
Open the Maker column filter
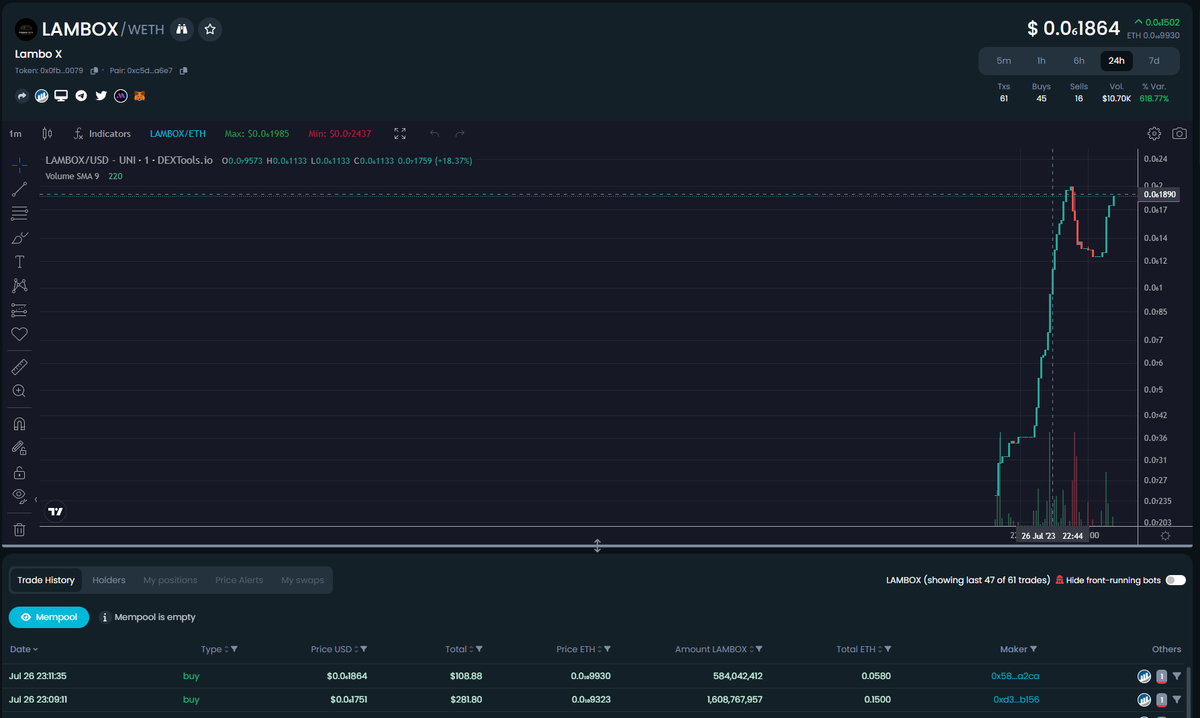point(1033,649)
